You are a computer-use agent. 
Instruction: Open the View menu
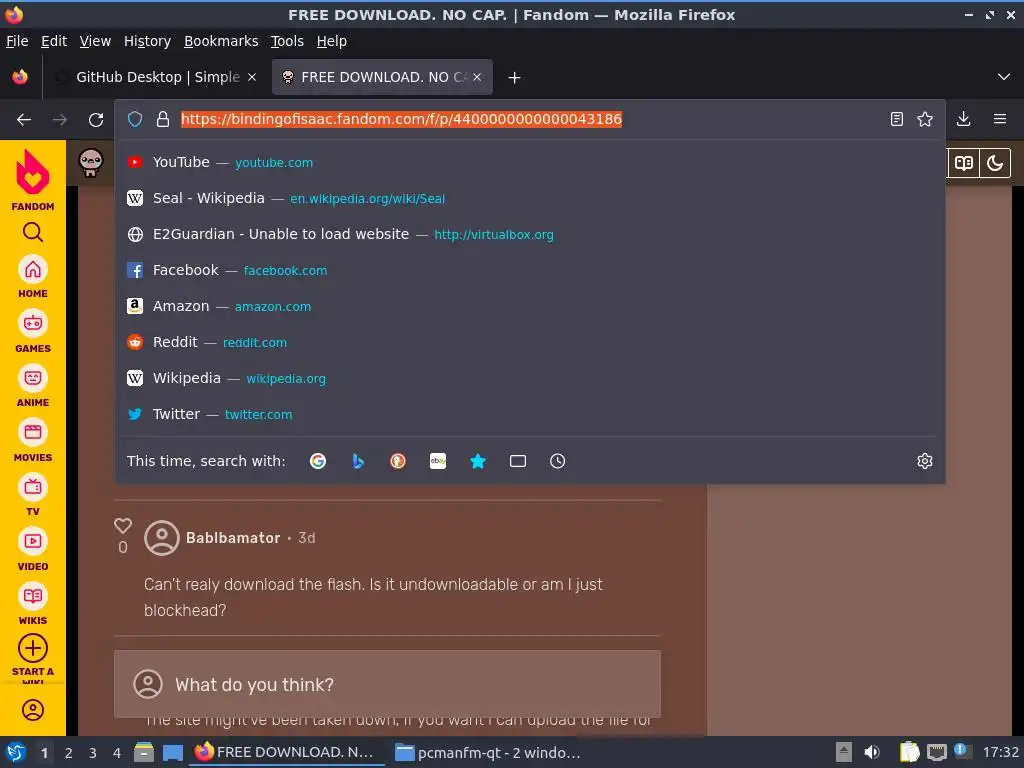tap(95, 41)
